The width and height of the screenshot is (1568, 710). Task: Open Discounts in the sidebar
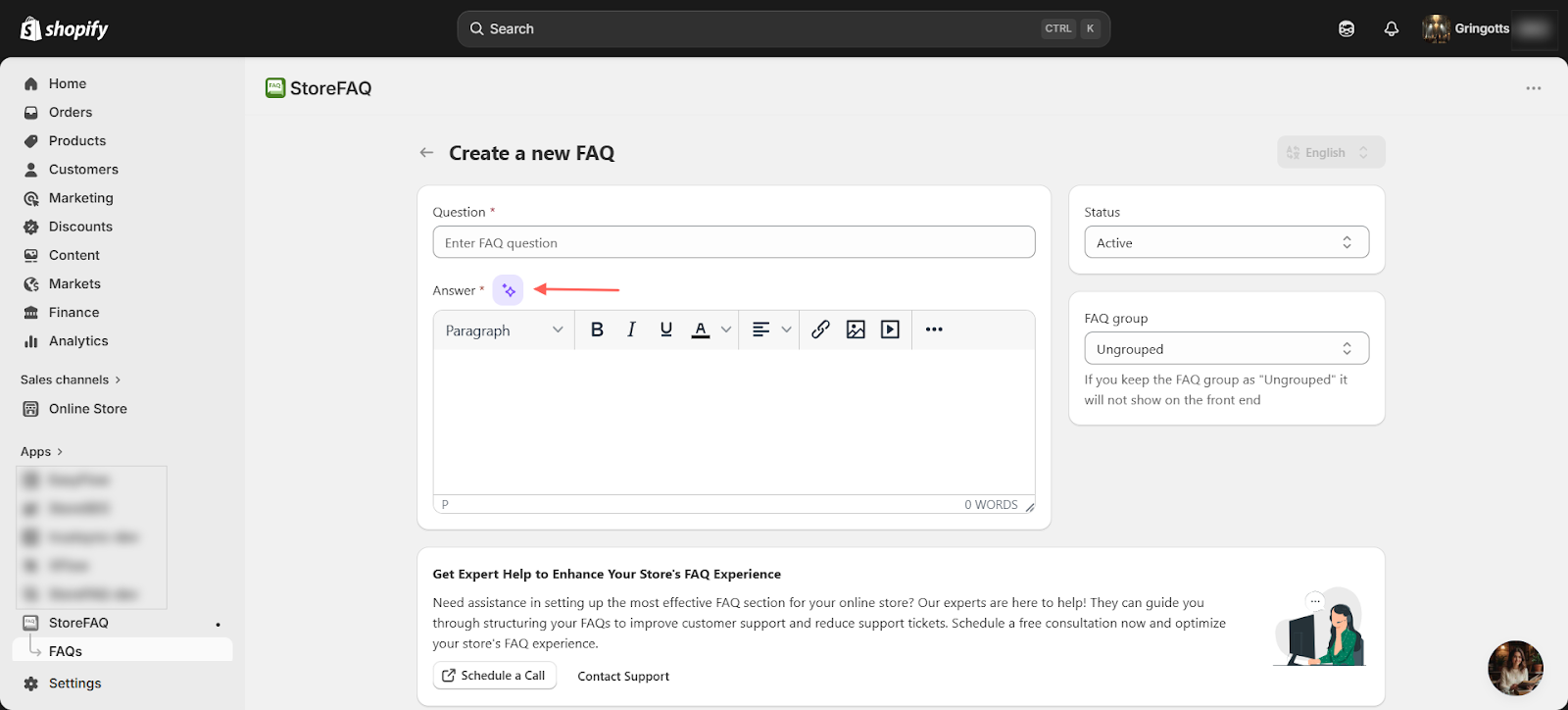click(x=80, y=226)
